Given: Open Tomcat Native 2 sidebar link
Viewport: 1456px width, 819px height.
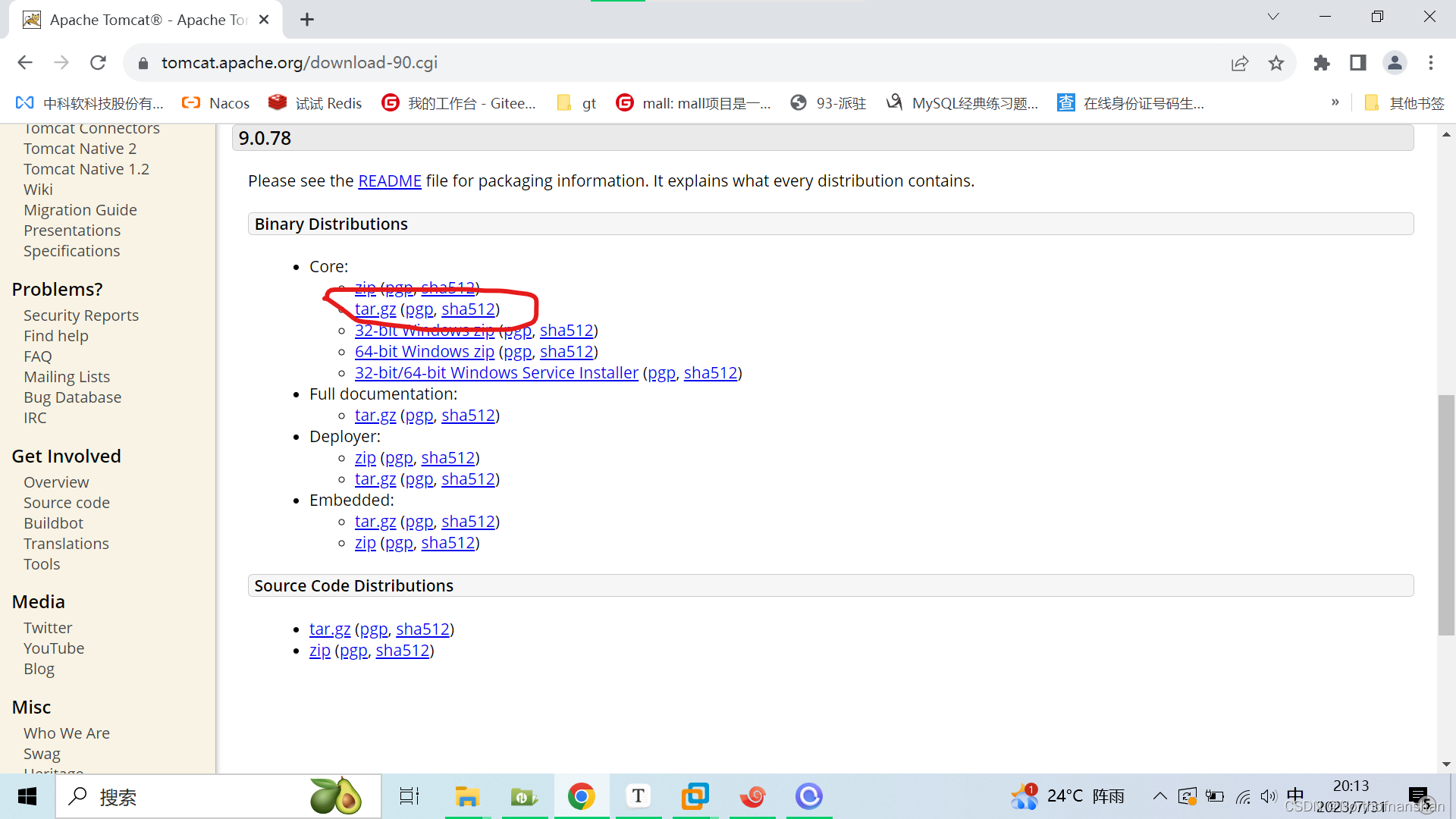Looking at the screenshot, I should click(80, 149).
